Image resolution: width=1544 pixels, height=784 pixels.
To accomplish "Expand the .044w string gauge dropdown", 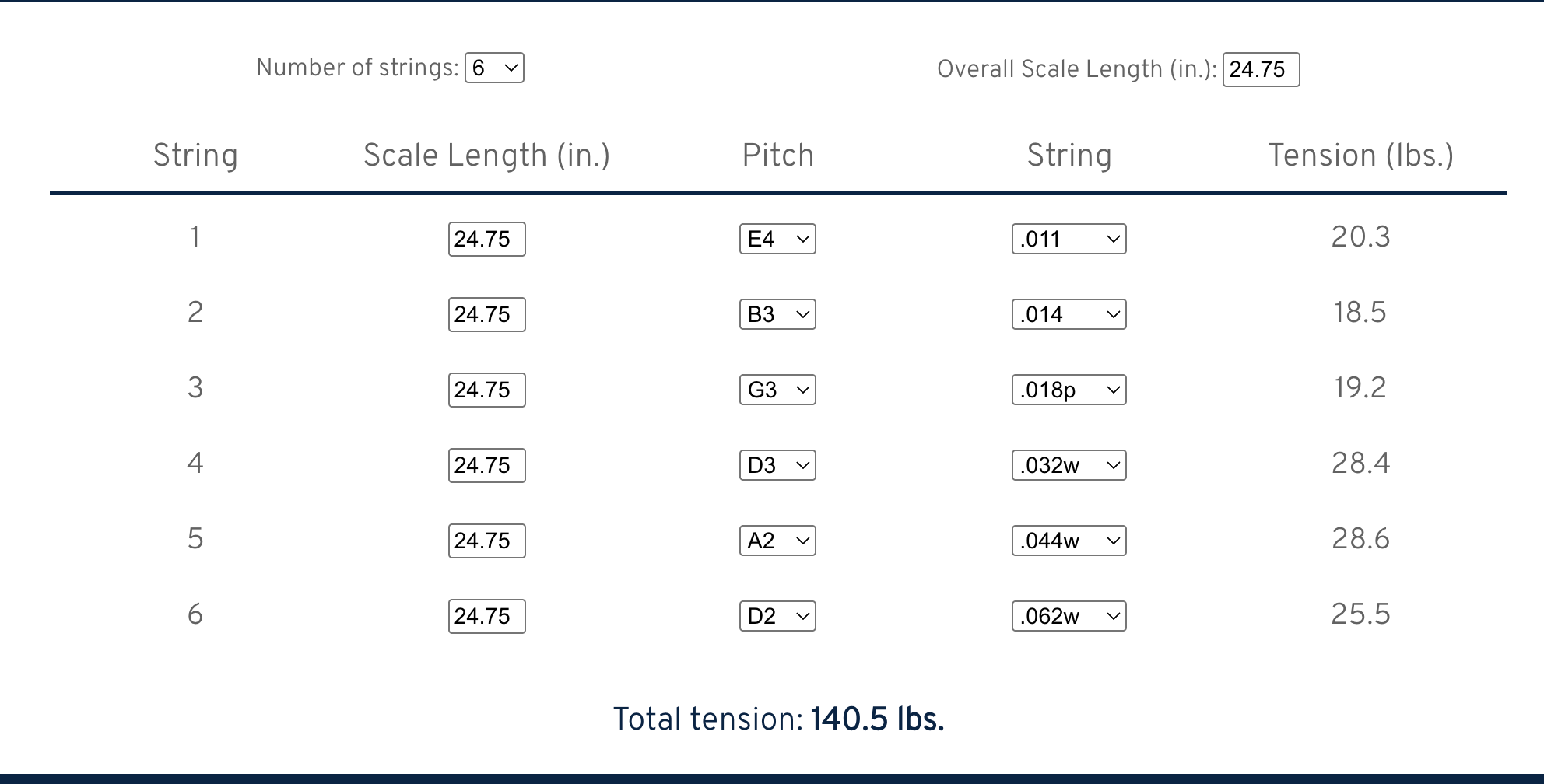I will tap(1069, 541).
